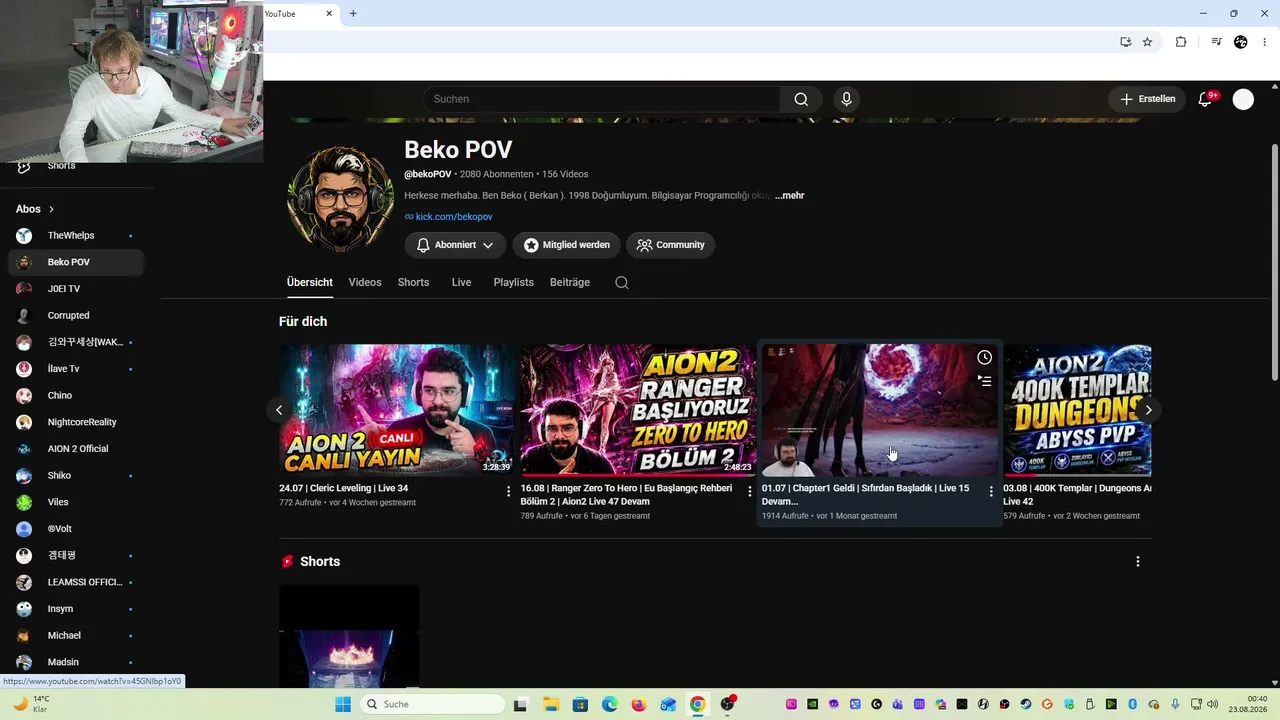
Task: Open the Shorts section options menu
Action: coord(1137,562)
